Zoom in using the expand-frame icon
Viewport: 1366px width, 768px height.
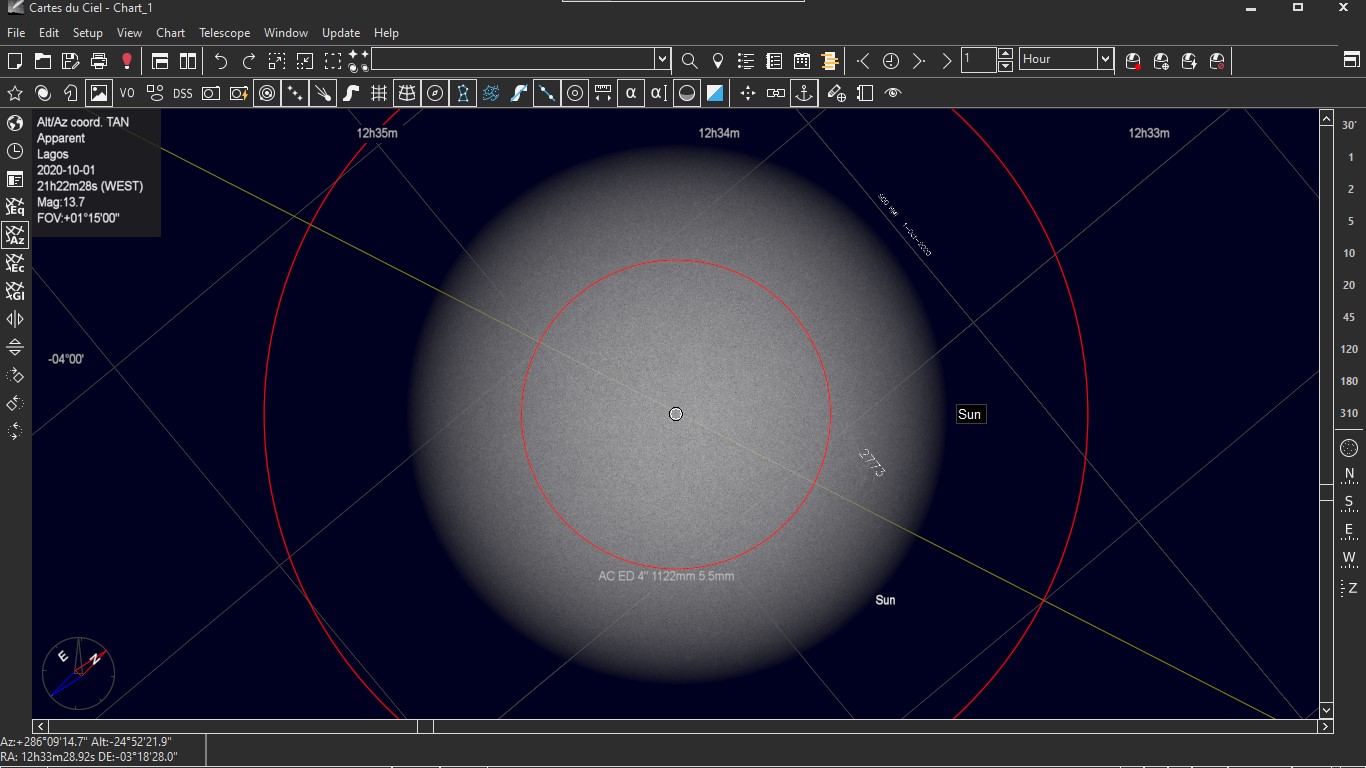[277, 61]
